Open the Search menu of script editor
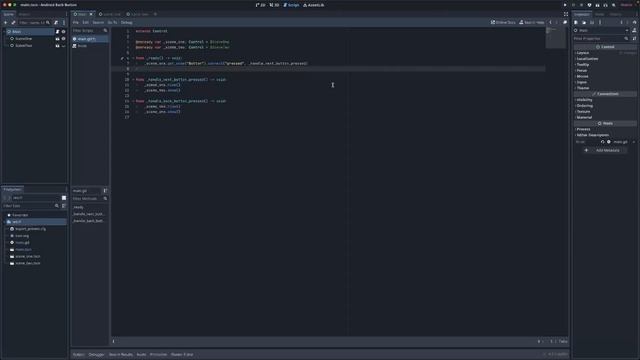Image resolution: width=640 pixels, height=360 pixels. tap(98, 22)
